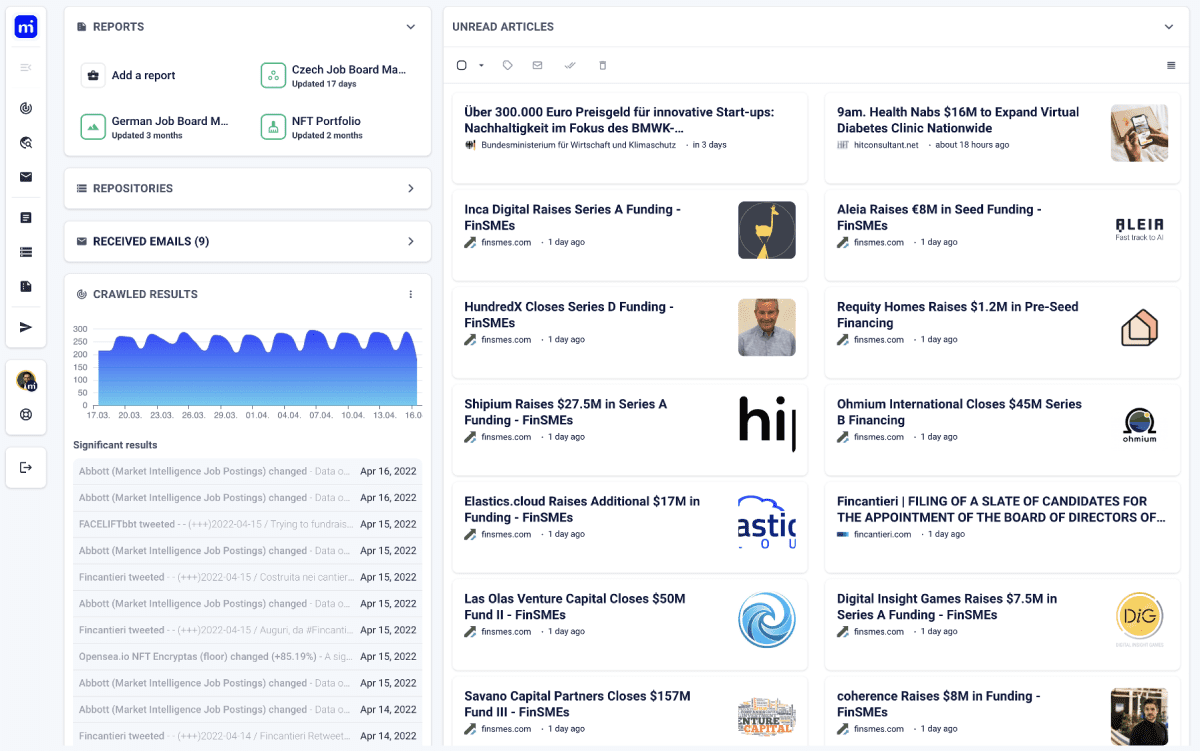Viewport: 1200px width, 751px height.
Task: Click the paper plane send icon in sidebar
Action: [x=26, y=327]
